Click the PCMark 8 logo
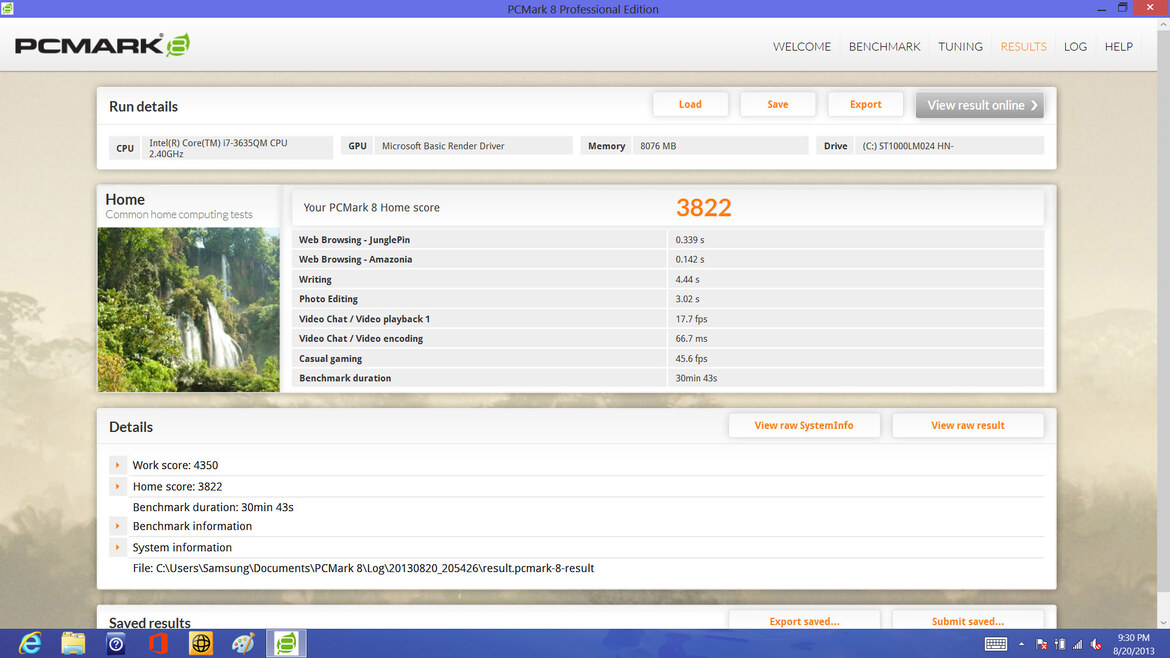The width and height of the screenshot is (1170, 658). point(102,46)
